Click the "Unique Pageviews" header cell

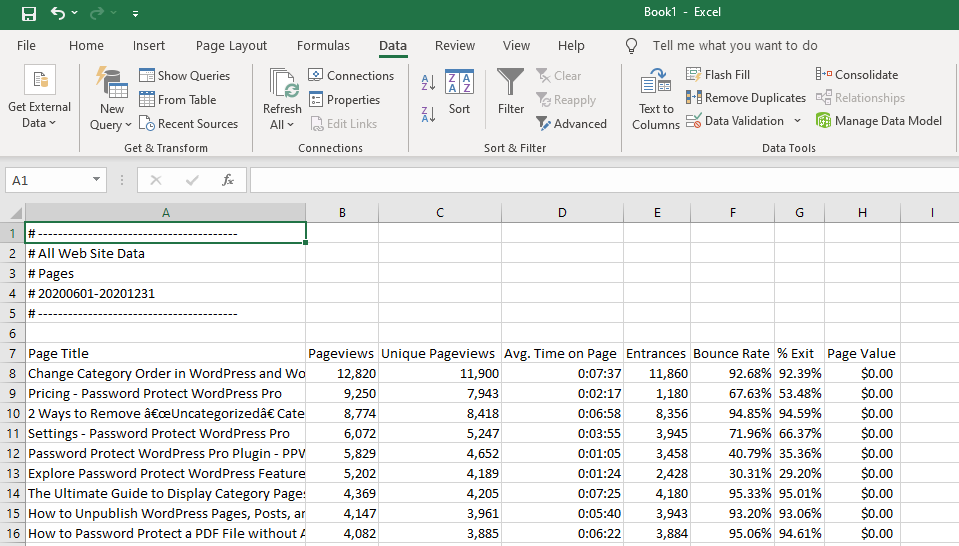(440, 353)
